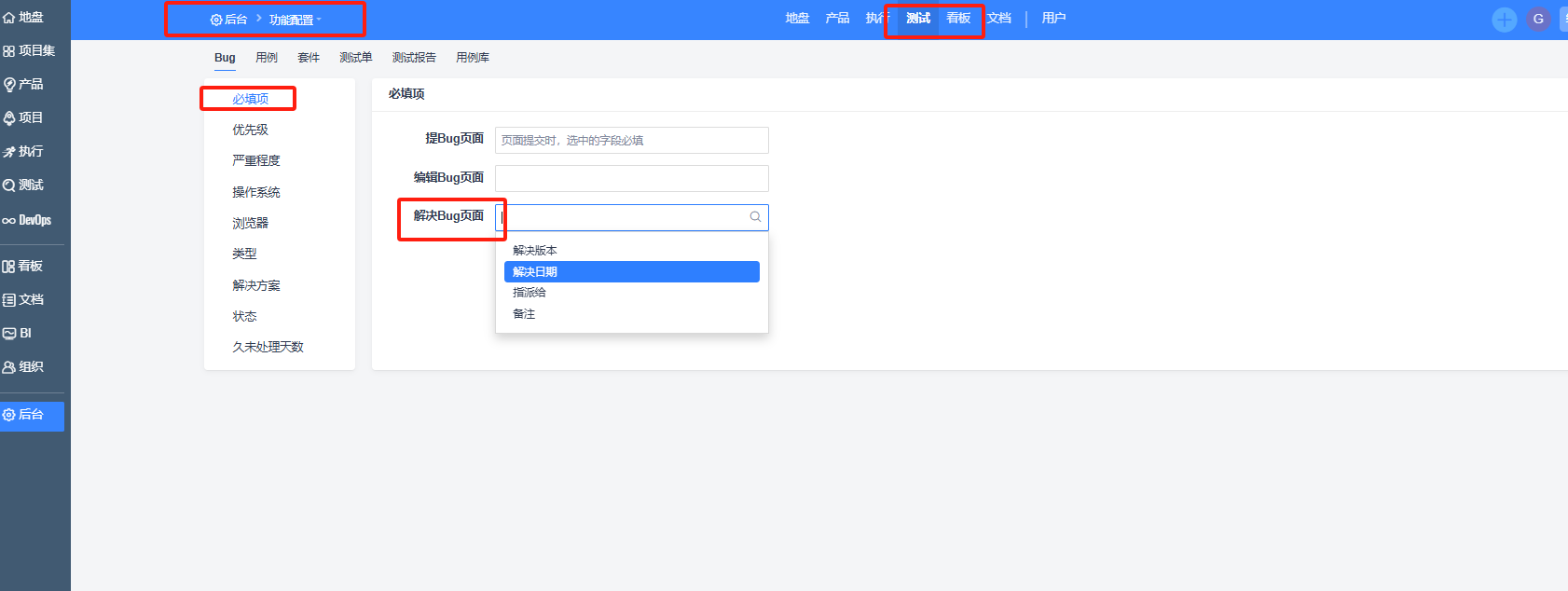Open the 提Bug页面 field selector
Image resolution: width=1568 pixels, height=591 pixels.
coord(632,140)
